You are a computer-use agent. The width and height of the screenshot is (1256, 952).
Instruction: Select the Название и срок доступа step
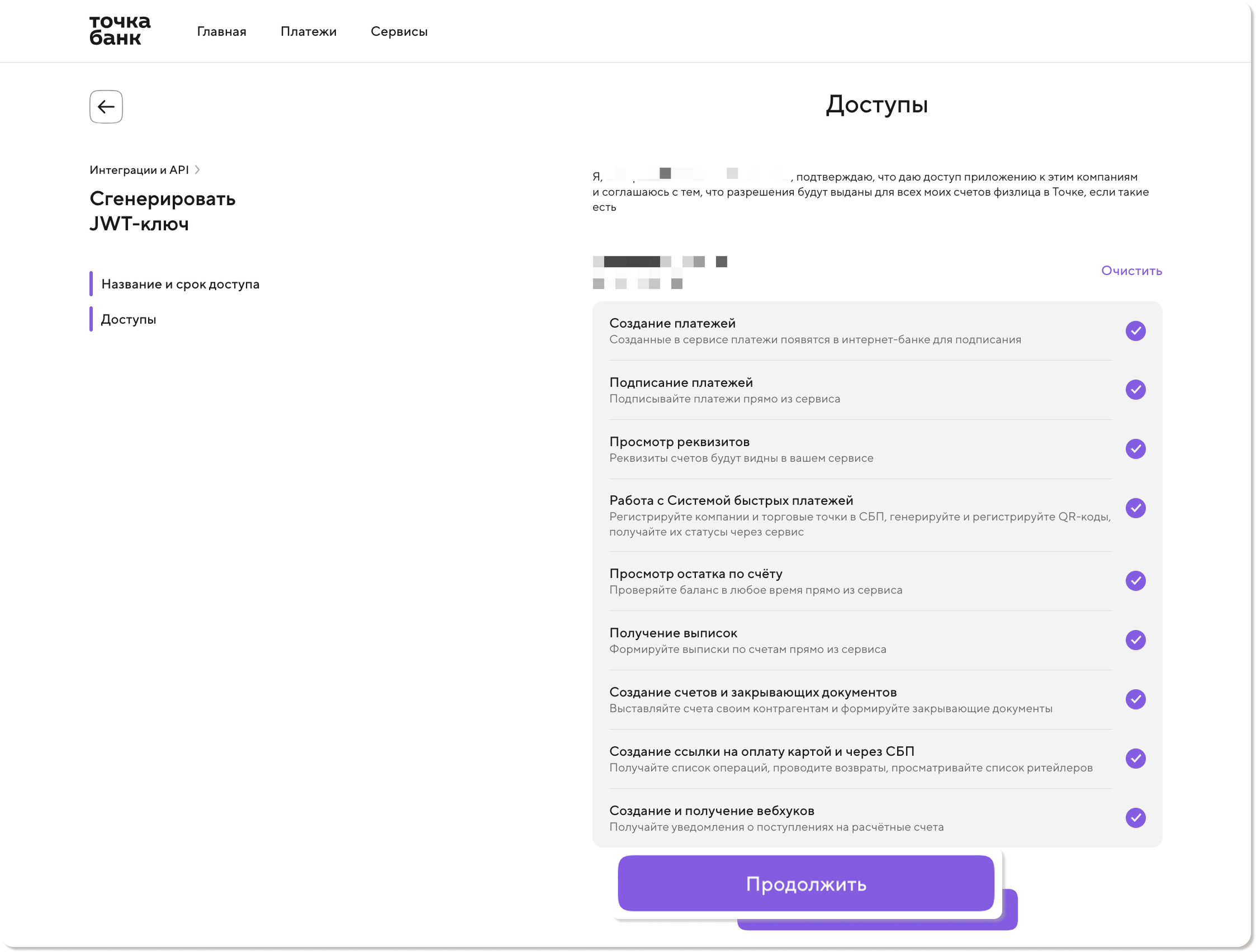[x=180, y=284]
